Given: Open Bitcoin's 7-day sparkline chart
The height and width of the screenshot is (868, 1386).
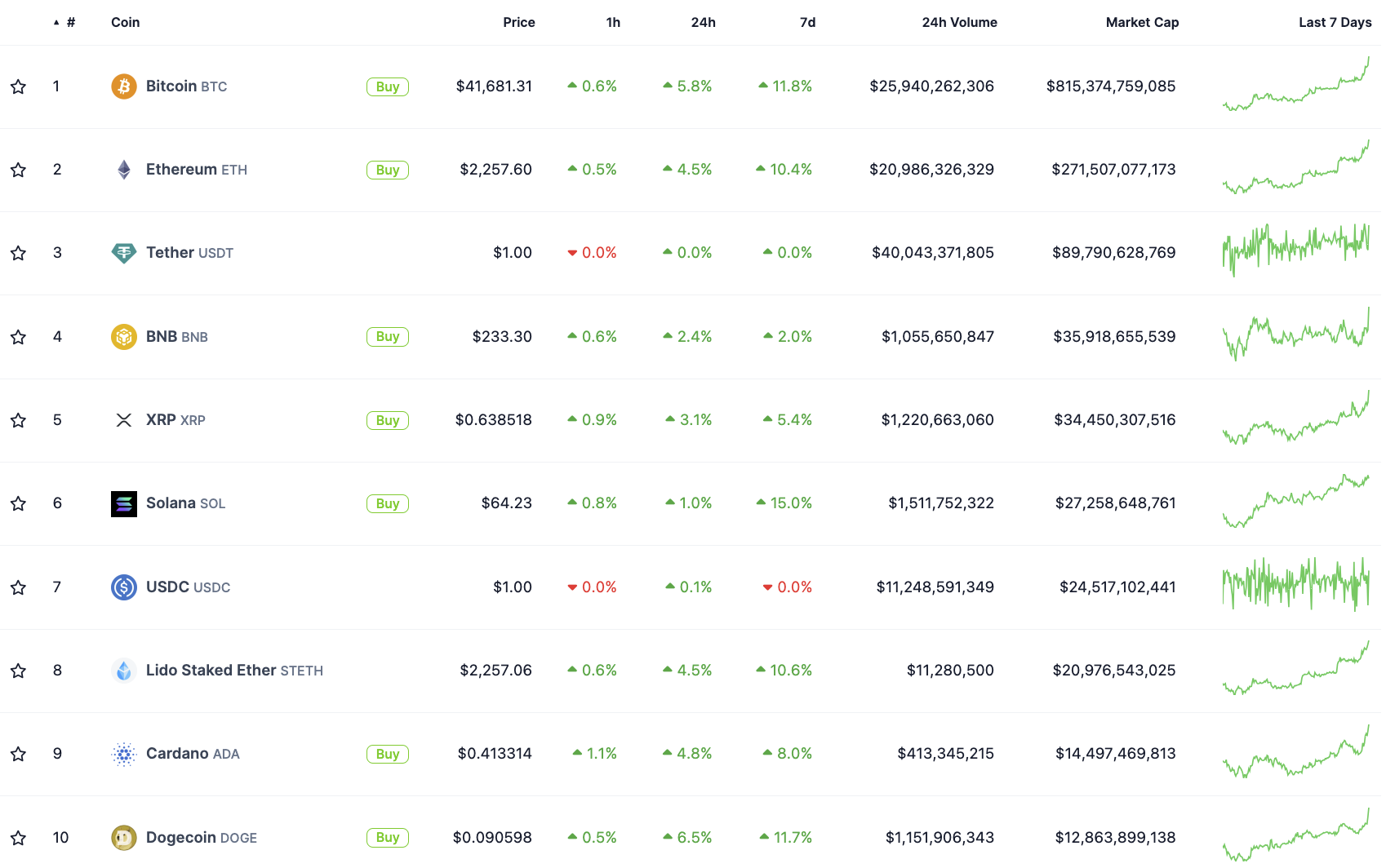Looking at the screenshot, I should (x=1296, y=84).
